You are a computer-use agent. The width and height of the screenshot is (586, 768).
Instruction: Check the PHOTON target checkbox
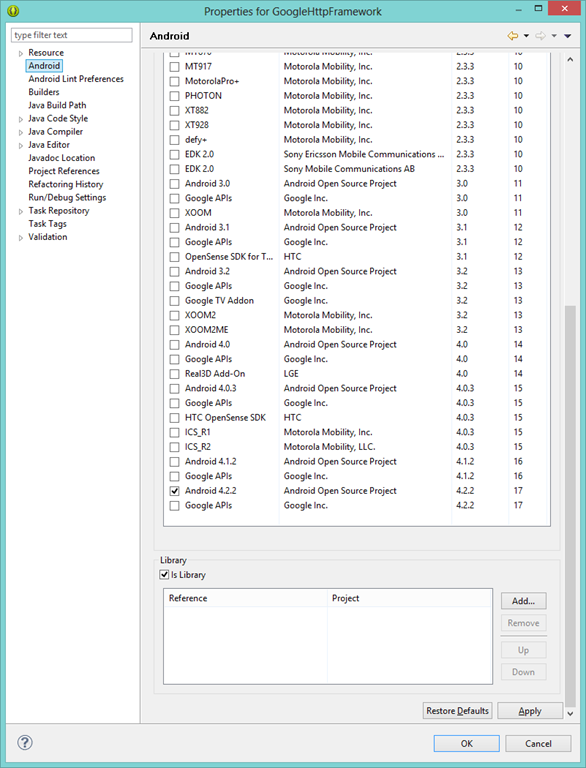[174, 96]
